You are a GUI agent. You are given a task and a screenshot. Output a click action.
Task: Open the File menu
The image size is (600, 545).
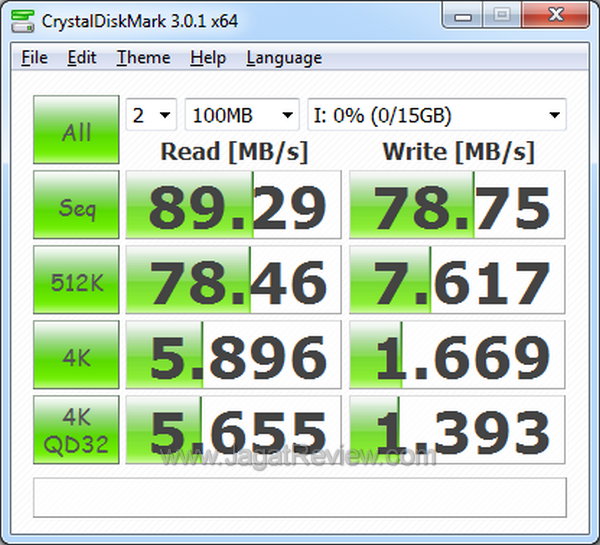tap(34, 58)
